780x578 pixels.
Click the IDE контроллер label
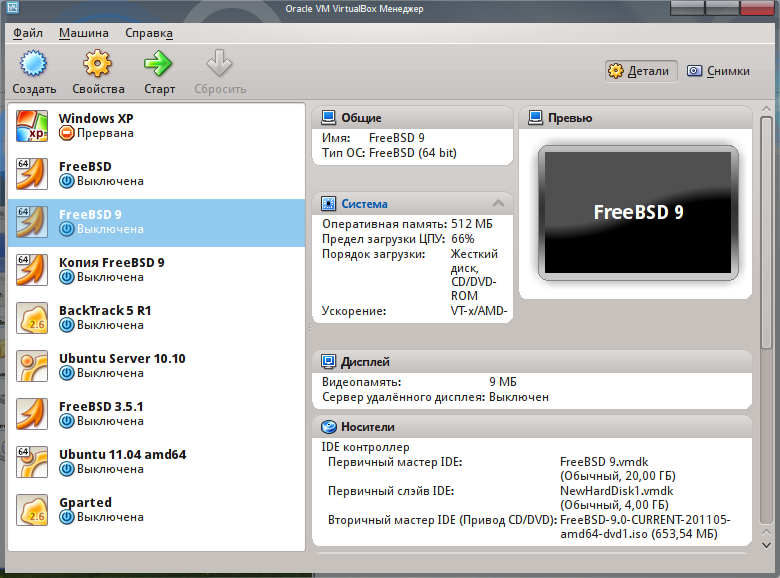coord(366,447)
